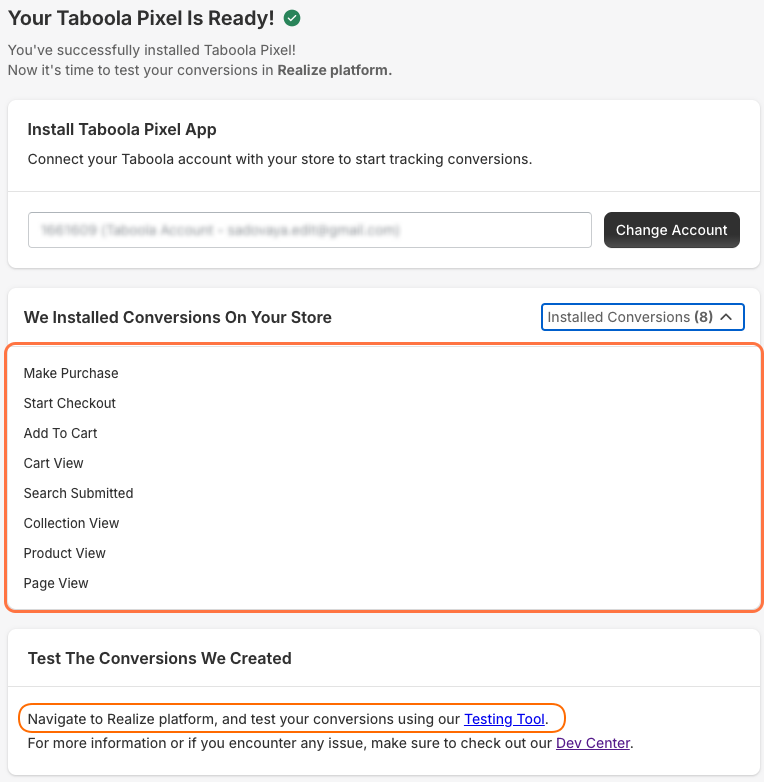Image resolution: width=764 pixels, height=782 pixels.
Task: Select the Page View conversion
Action: [x=56, y=583]
